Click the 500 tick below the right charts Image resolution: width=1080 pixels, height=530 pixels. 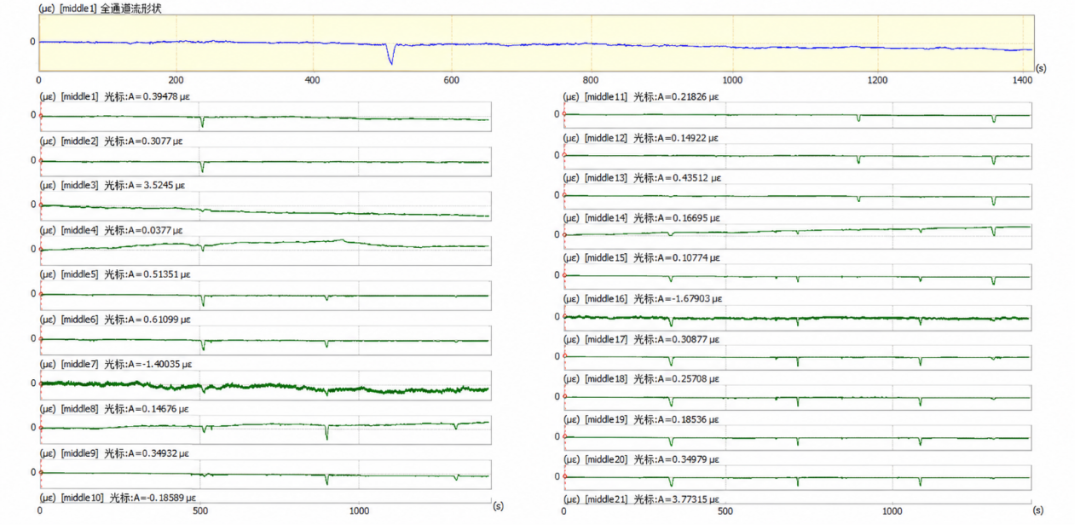click(725, 511)
